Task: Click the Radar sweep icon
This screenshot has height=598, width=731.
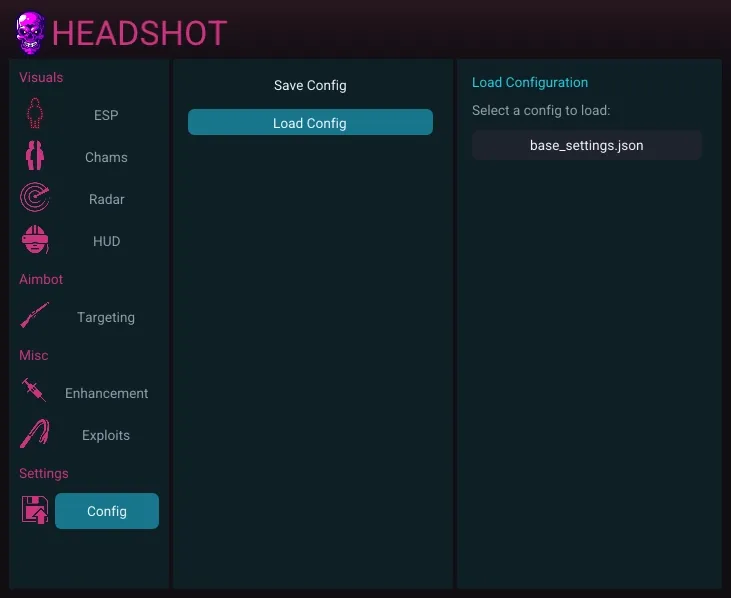Action: click(x=35, y=199)
